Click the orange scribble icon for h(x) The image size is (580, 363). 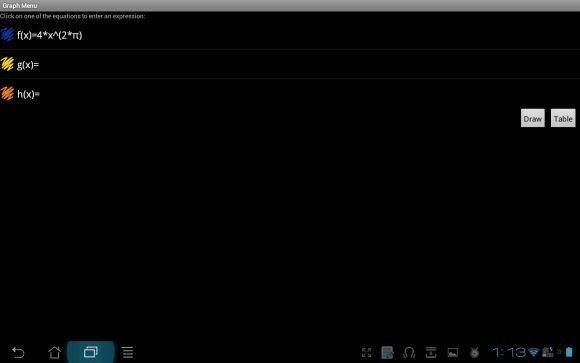tap(7, 93)
